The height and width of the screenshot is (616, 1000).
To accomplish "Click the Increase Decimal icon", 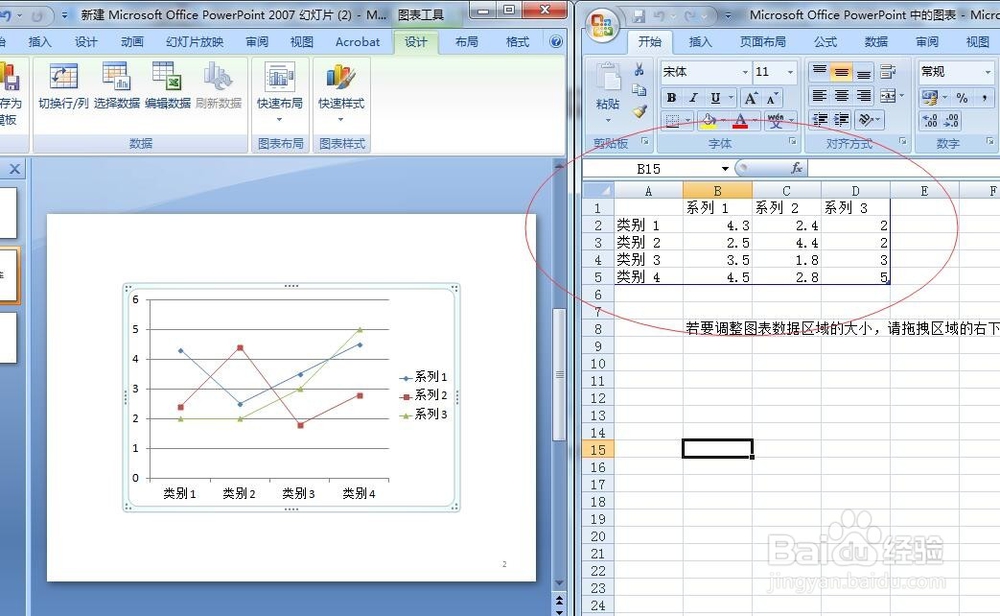I will click(x=930, y=121).
